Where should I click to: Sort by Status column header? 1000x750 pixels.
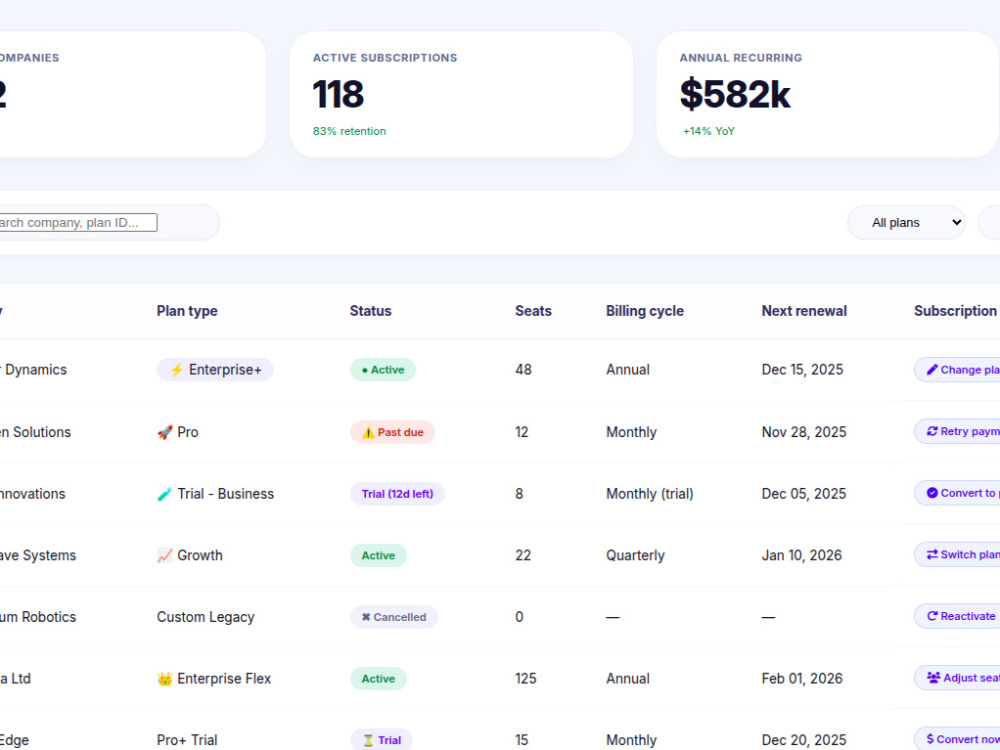pyautogui.click(x=371, y=311)
